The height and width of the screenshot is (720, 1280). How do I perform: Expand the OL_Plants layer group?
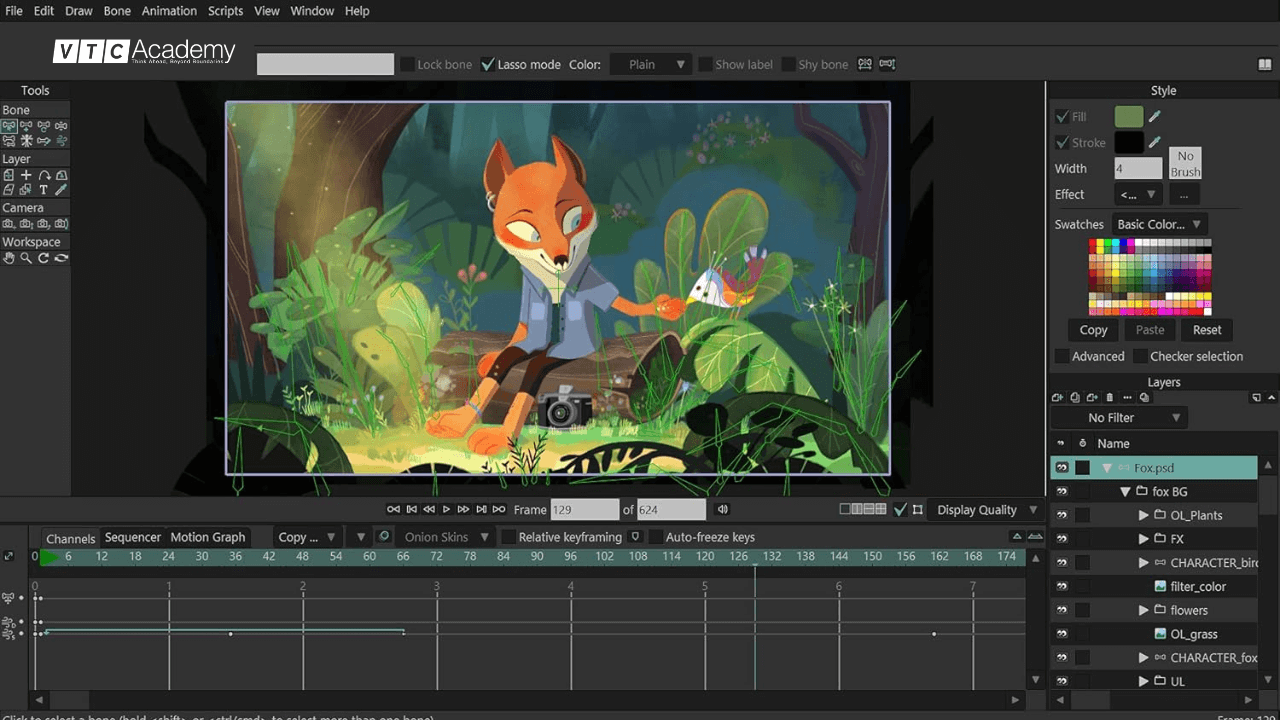[x=1144, y=515]
